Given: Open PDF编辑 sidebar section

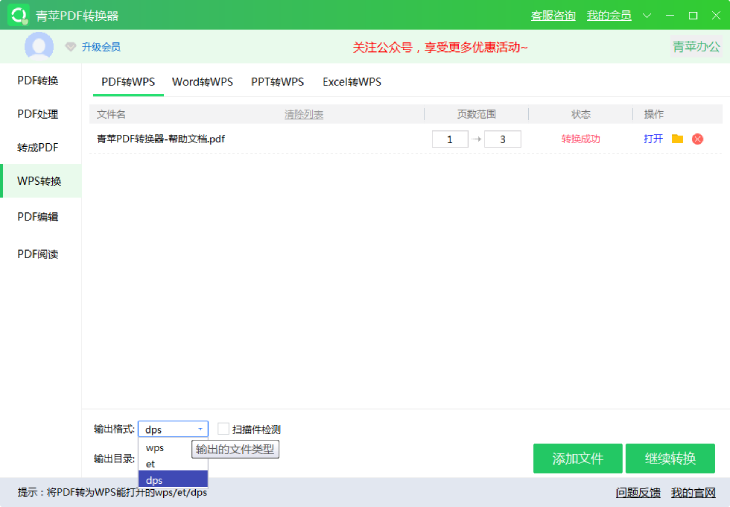Looking at the screenshot, I should [x=41, y=216].
